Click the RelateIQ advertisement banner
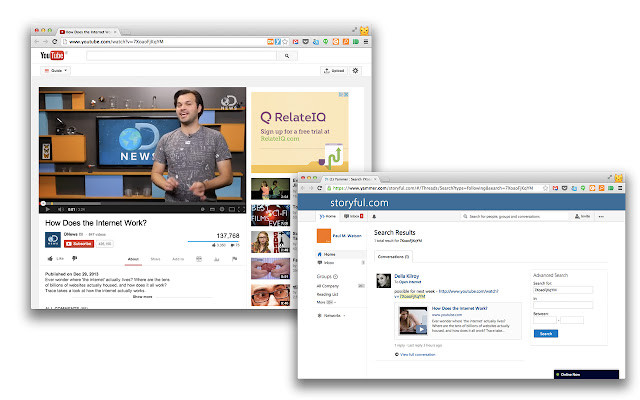The height and width of the screenshot is (400, 640). [300, 132]
